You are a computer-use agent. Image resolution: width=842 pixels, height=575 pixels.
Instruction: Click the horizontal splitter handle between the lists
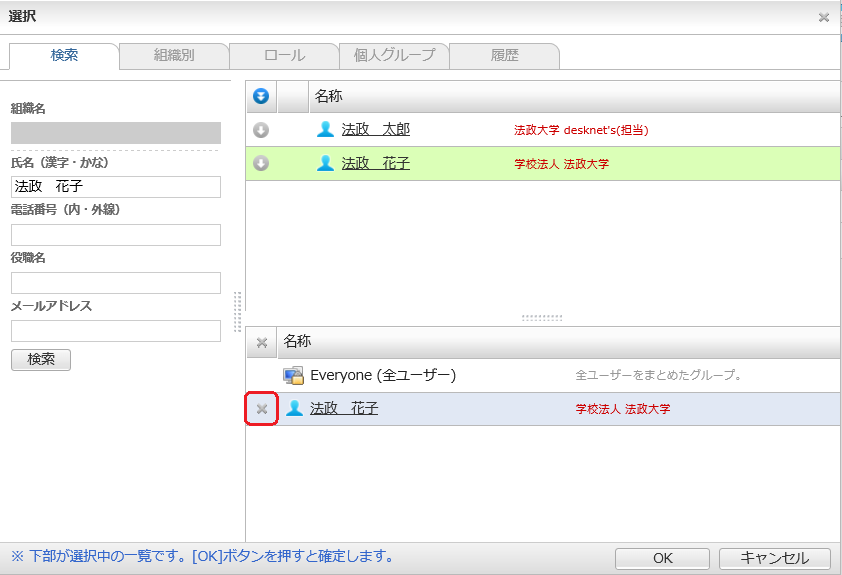click(542, 318)
